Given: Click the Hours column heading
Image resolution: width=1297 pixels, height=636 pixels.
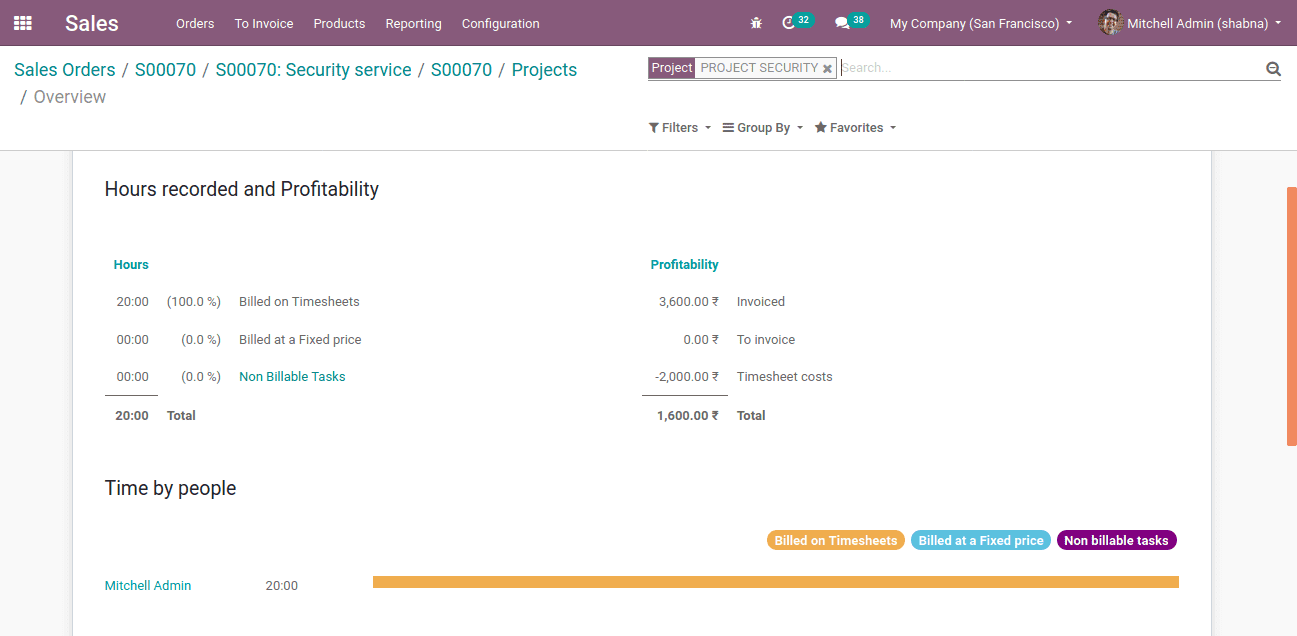Looking at the screenshot, I should coord(131,265).
